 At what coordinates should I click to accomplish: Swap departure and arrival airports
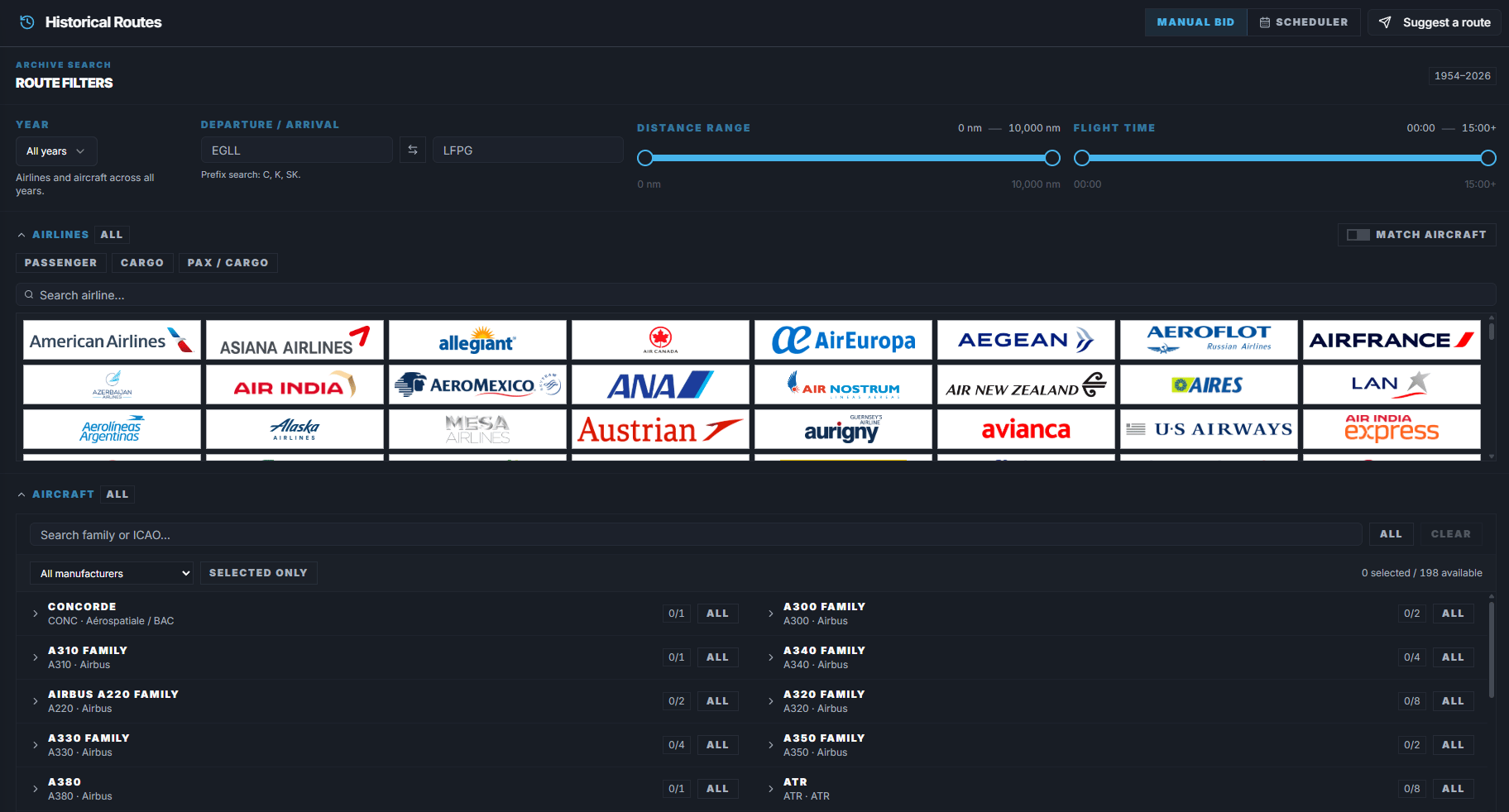[x=413, y=150]
